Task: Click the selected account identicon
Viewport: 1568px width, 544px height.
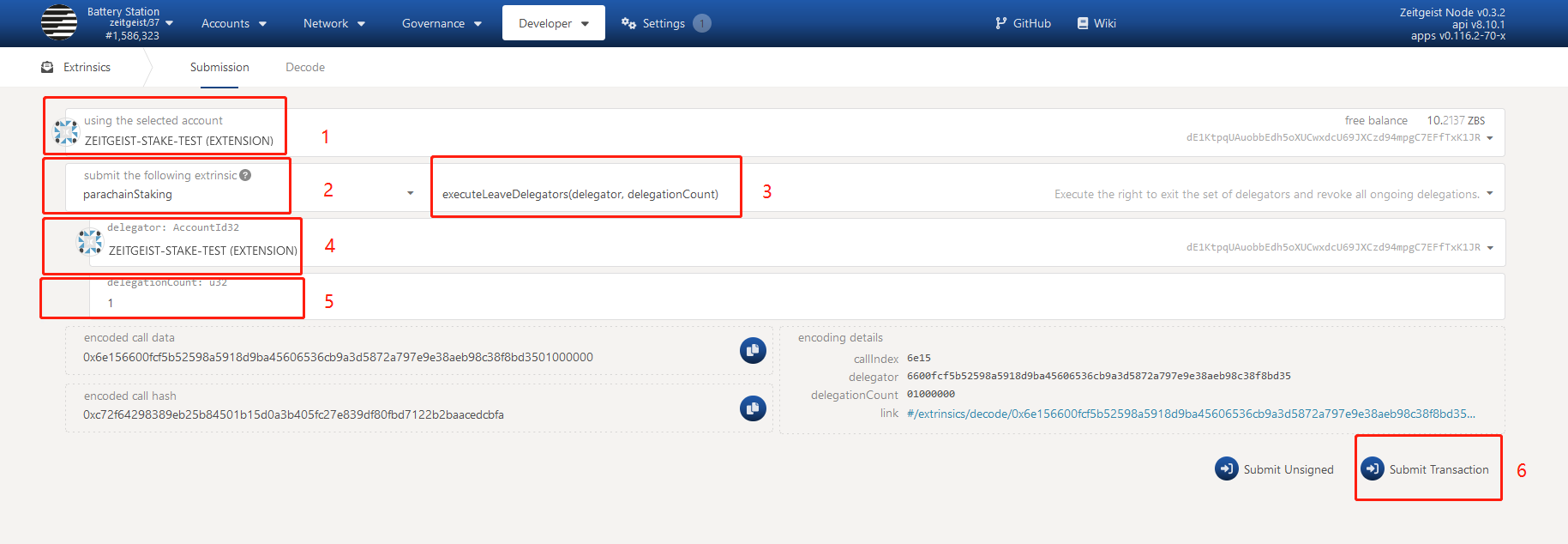Action: (x=66, y=131)
